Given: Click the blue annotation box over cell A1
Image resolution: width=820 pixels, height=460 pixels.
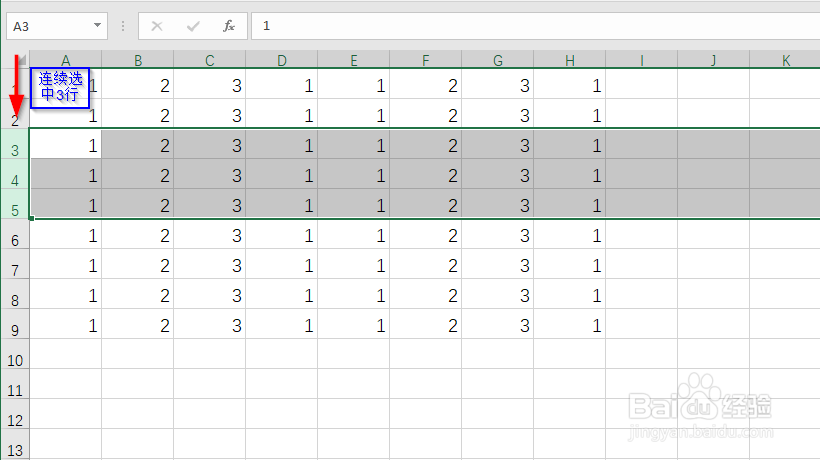Looking at the screenshot, I should [60, 88].
